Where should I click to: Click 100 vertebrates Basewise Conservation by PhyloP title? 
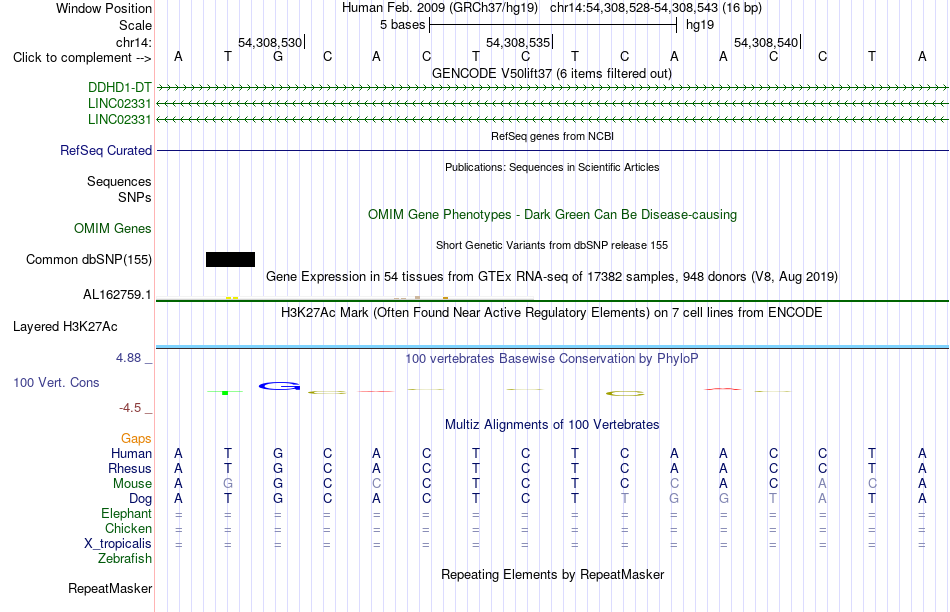pyautogui.click(x=552, y=359)
